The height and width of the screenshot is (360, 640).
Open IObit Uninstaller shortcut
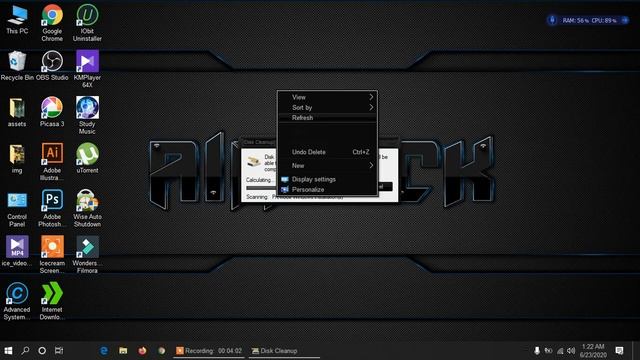(x=87, y=22)
